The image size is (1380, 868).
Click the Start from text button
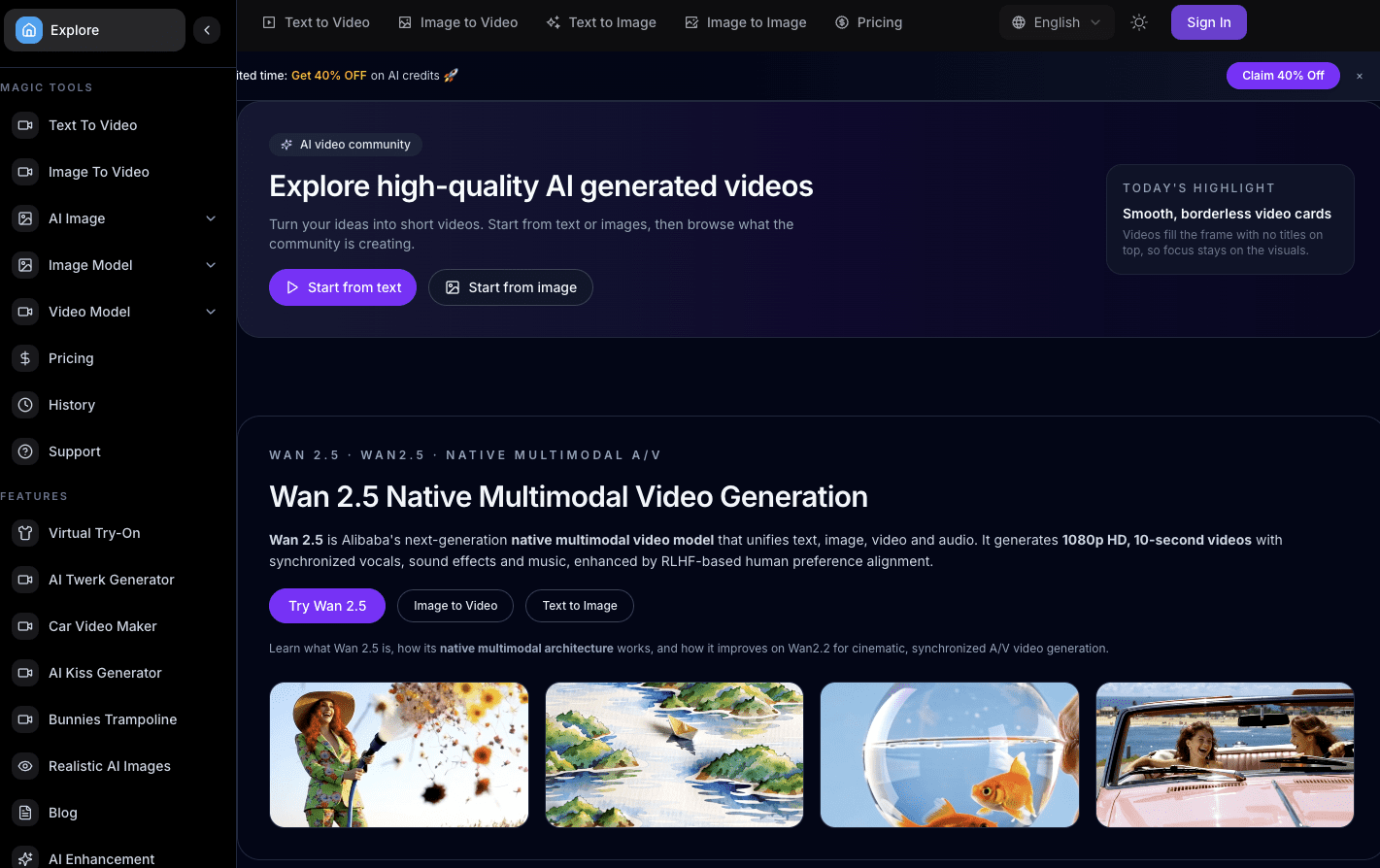point(342,287)
